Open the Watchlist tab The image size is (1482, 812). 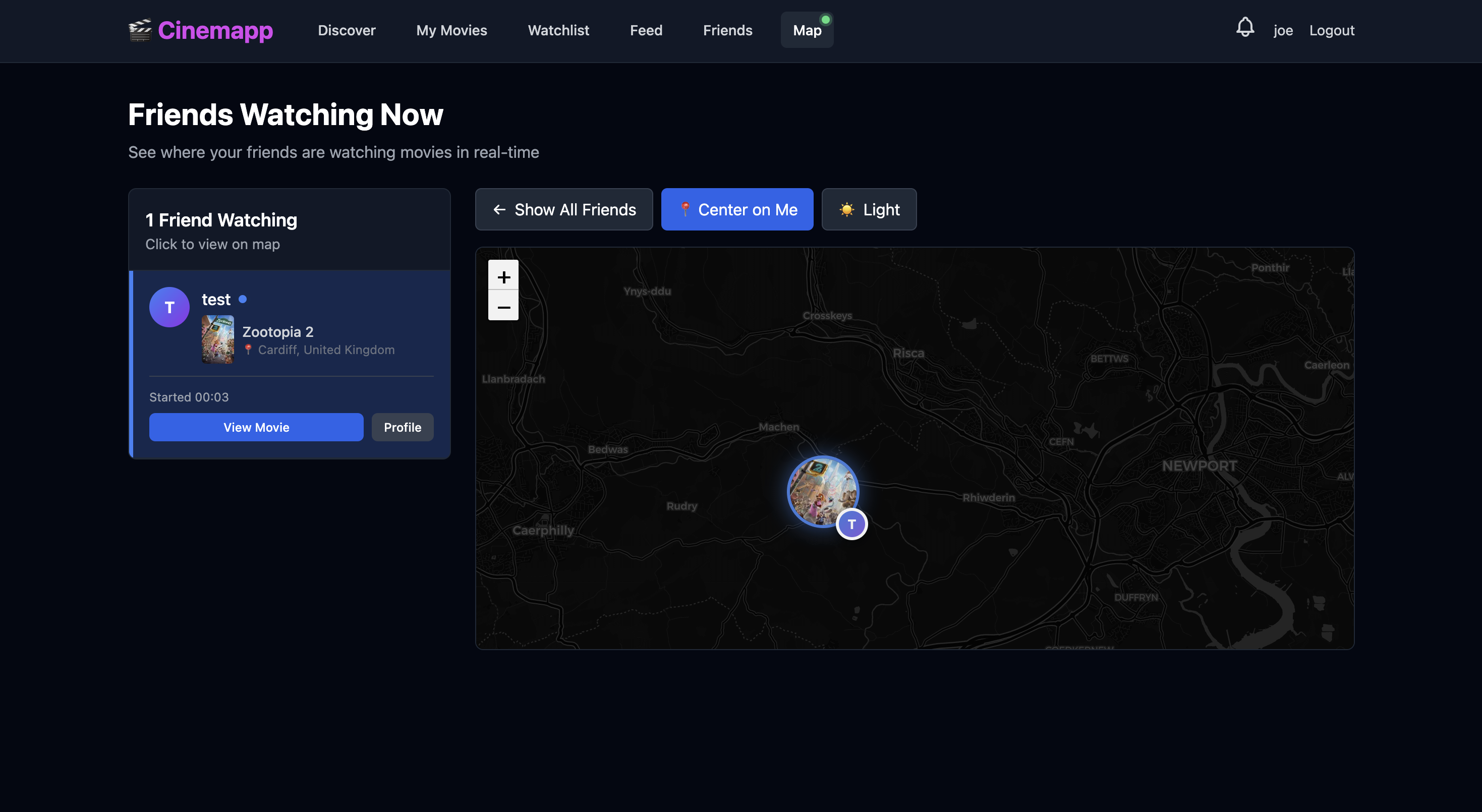pos(558,30)
